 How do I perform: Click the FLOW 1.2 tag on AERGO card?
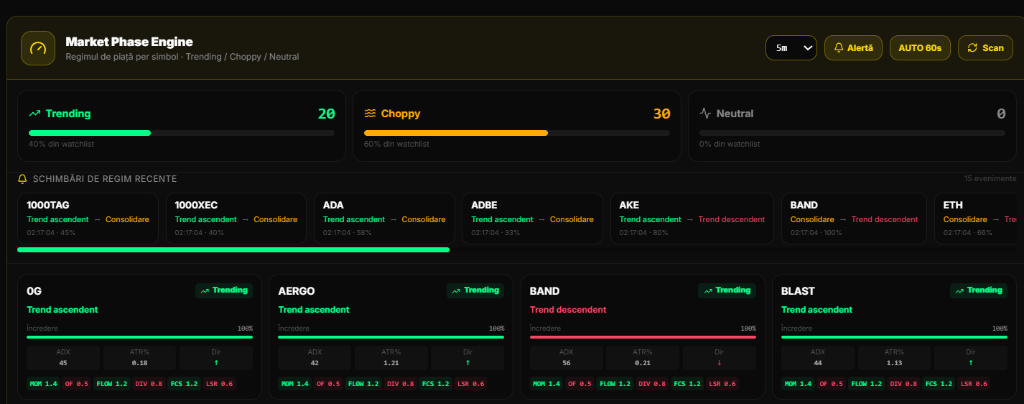[363, 384]
